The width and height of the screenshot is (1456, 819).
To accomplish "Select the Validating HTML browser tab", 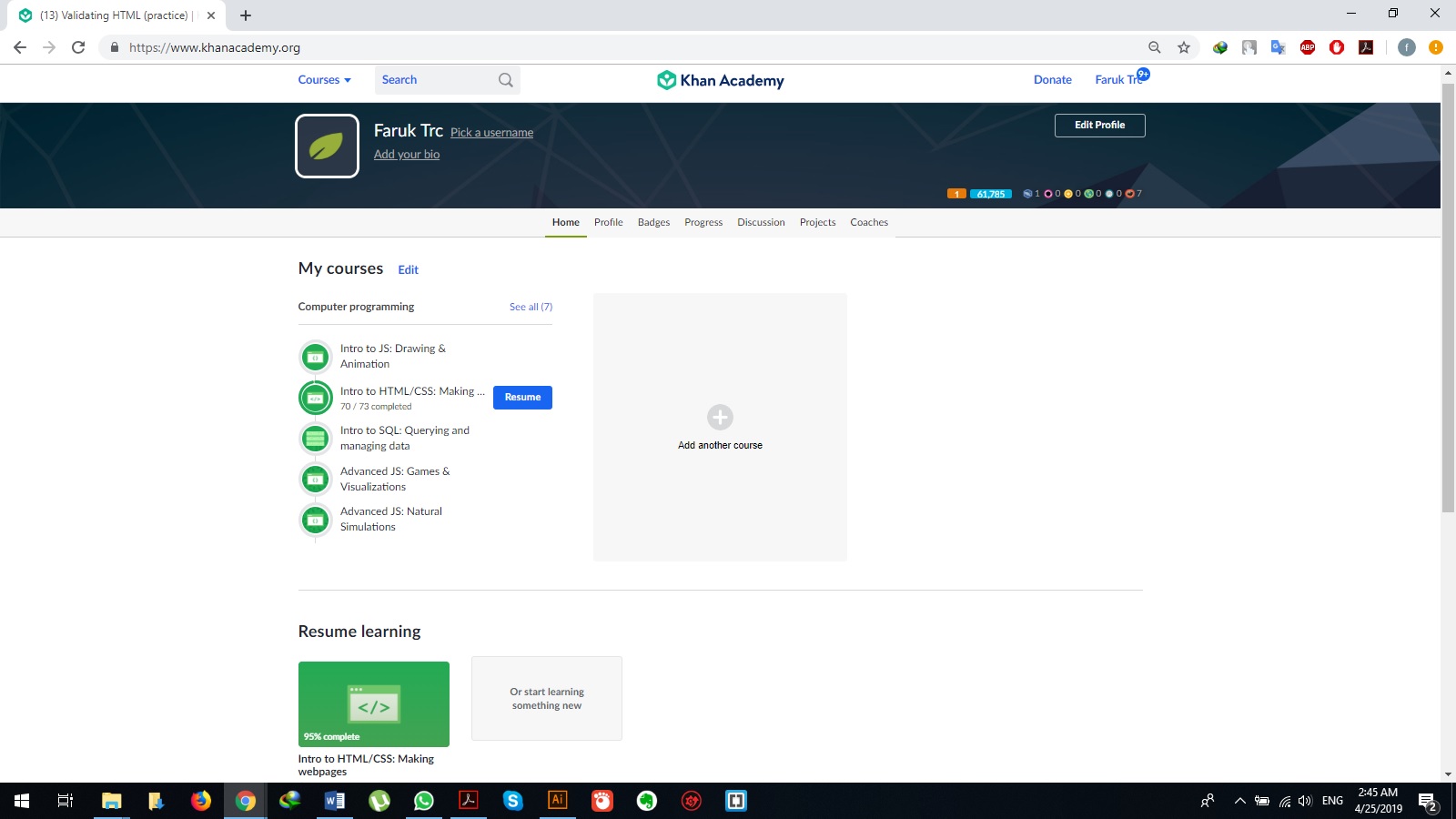I will [116, 15].
